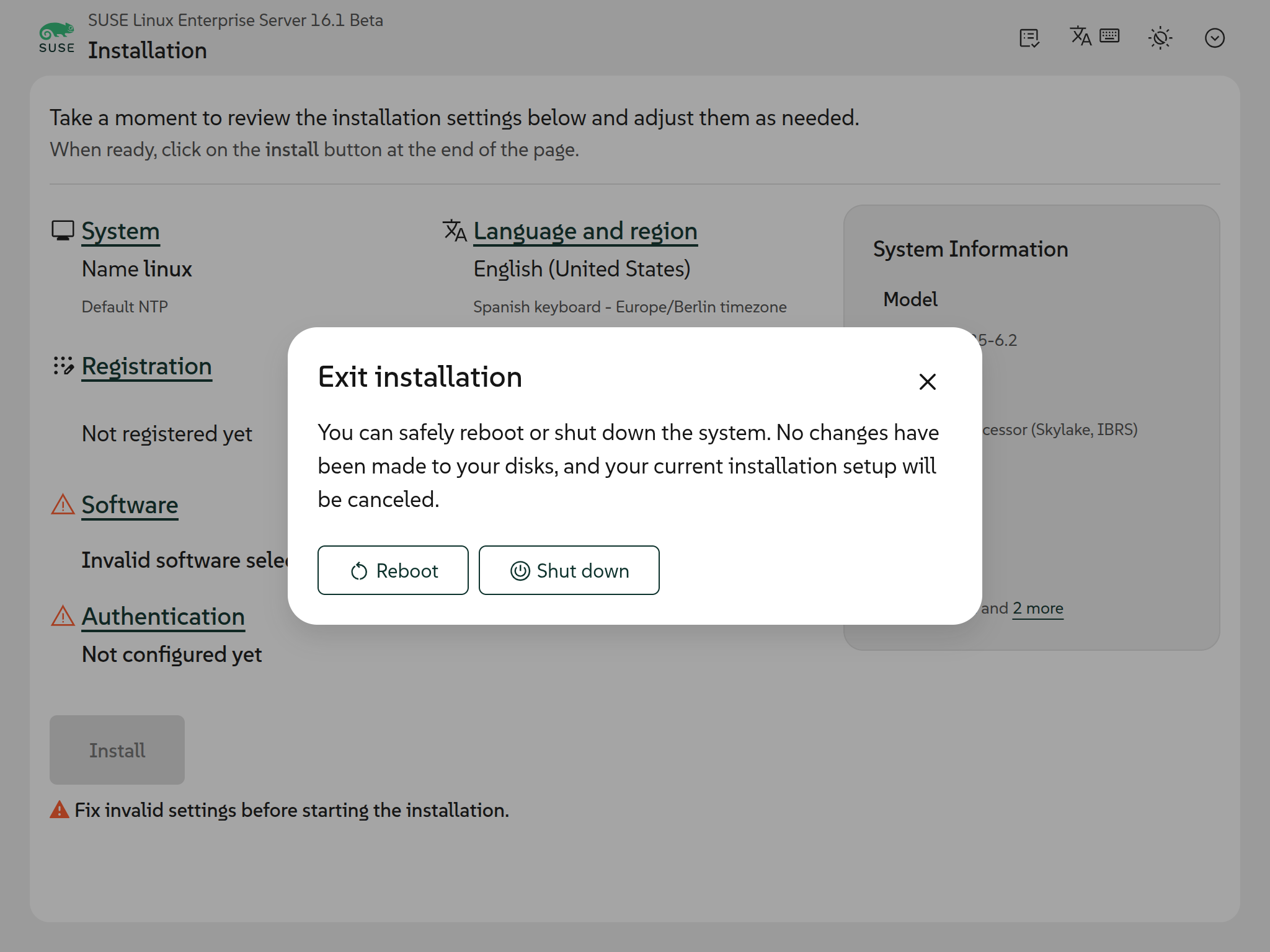Click the 'Not configured yet' text

172,654
